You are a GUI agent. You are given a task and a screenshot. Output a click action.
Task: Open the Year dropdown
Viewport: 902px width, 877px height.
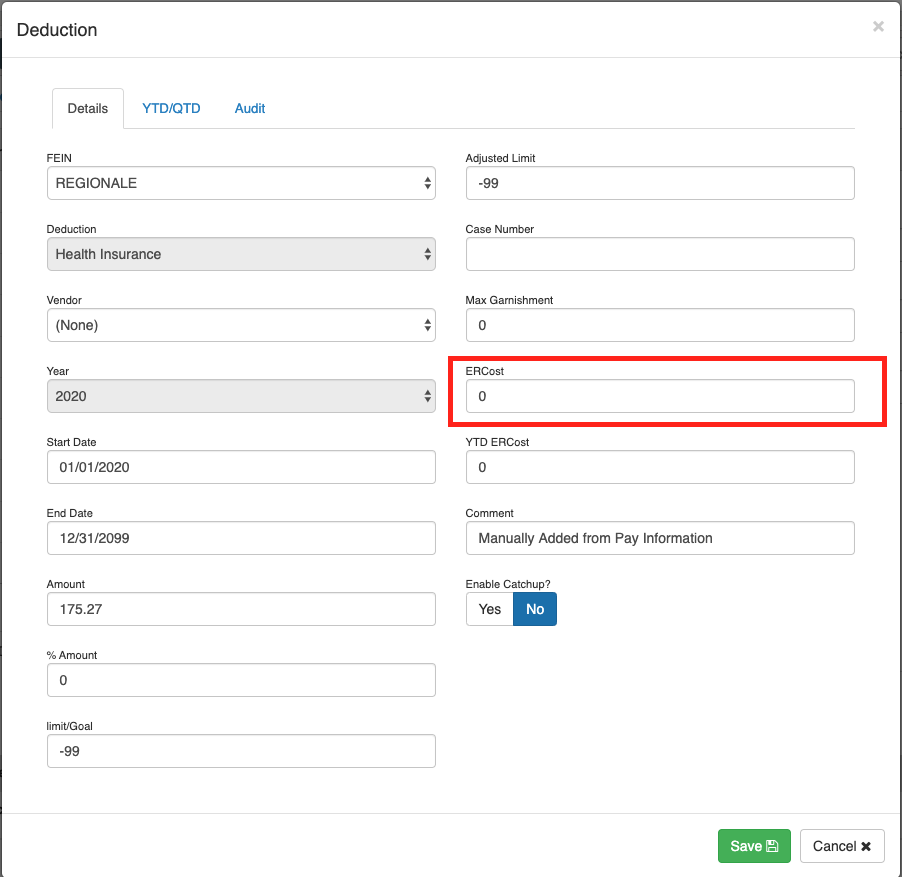pyautogui.click(x=241, y=396)
